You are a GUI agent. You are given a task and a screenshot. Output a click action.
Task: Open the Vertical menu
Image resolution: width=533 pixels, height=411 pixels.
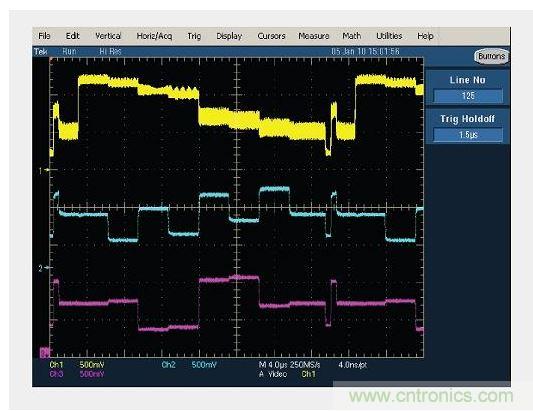[x=108, y=36]
